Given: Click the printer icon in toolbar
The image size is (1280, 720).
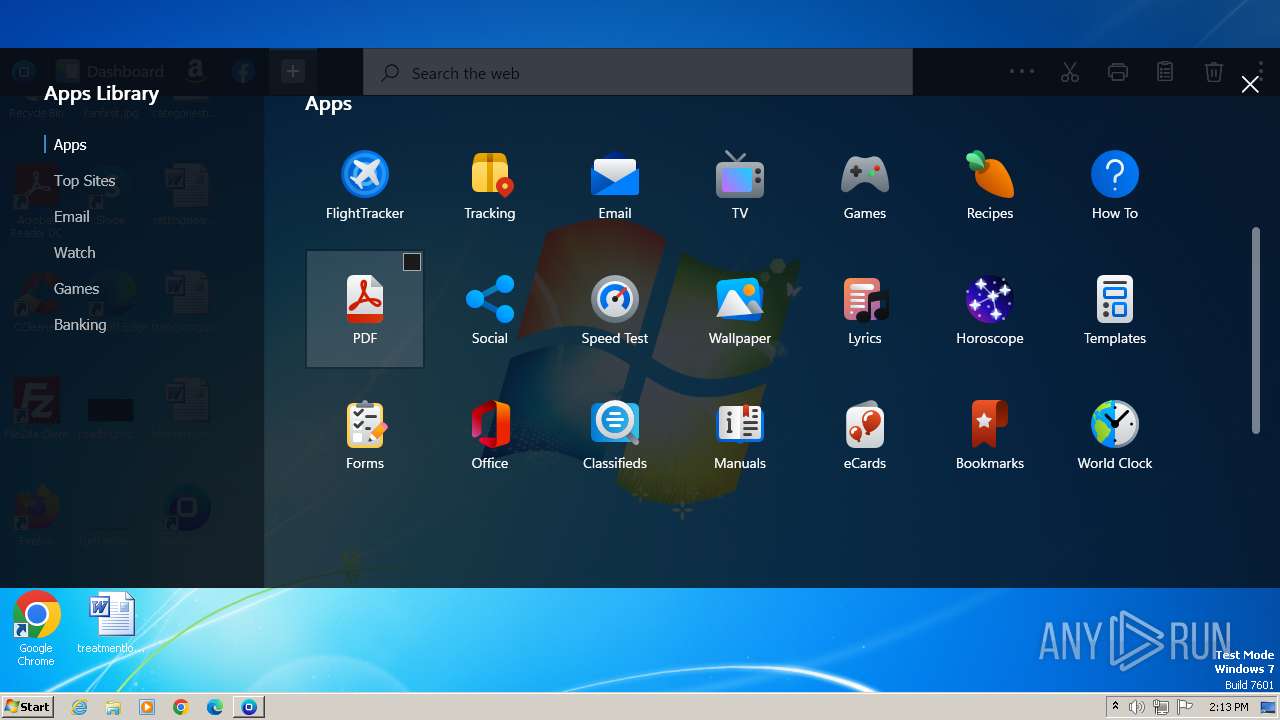Looking at the screenshot, I should [1118, 72].
